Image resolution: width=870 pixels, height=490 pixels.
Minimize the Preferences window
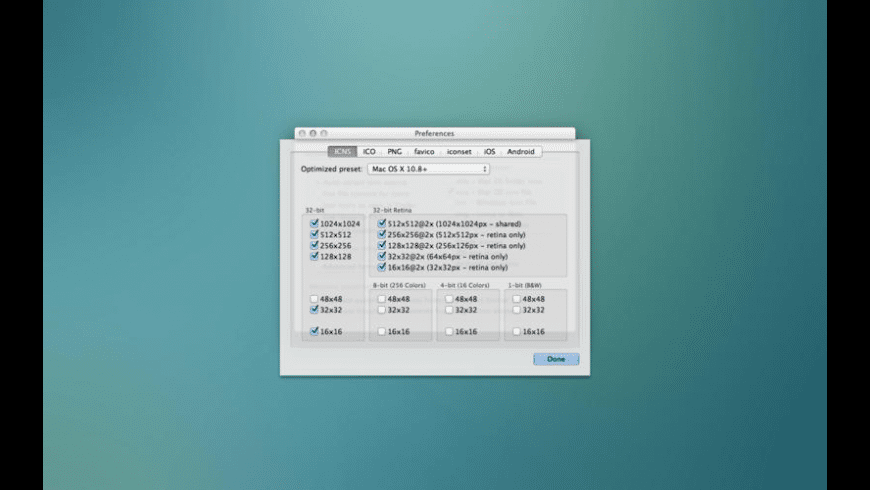pyautogui.click(x=313, y=133)
